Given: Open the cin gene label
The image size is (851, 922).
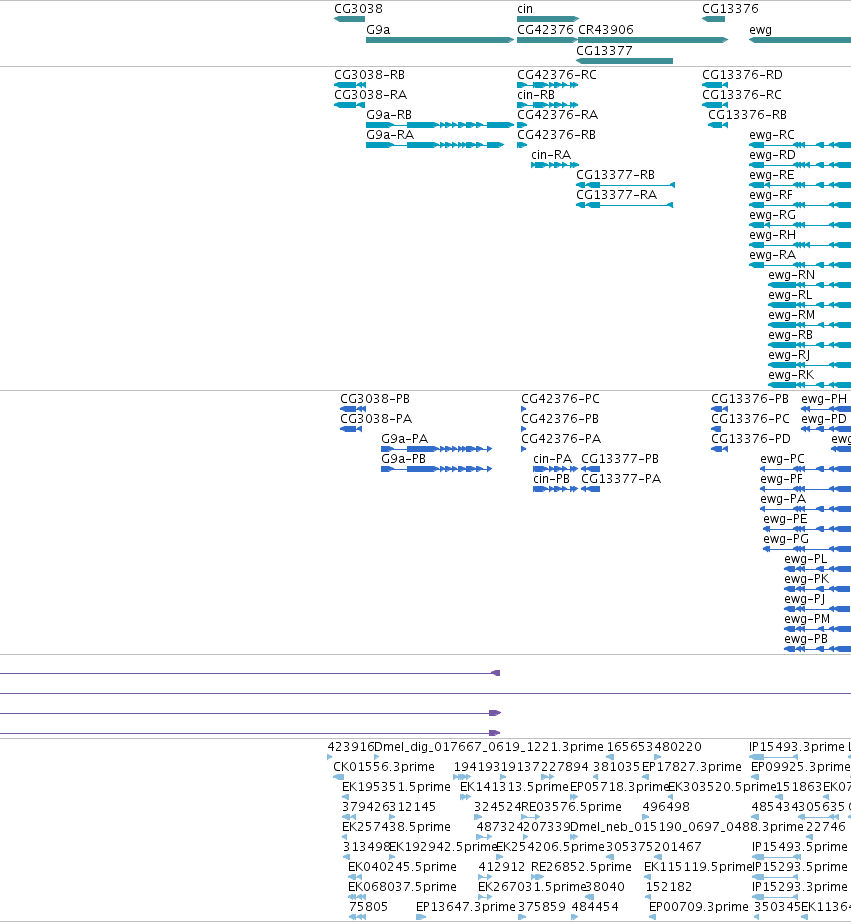Looking at the screenshot, I should click(525, 9).
